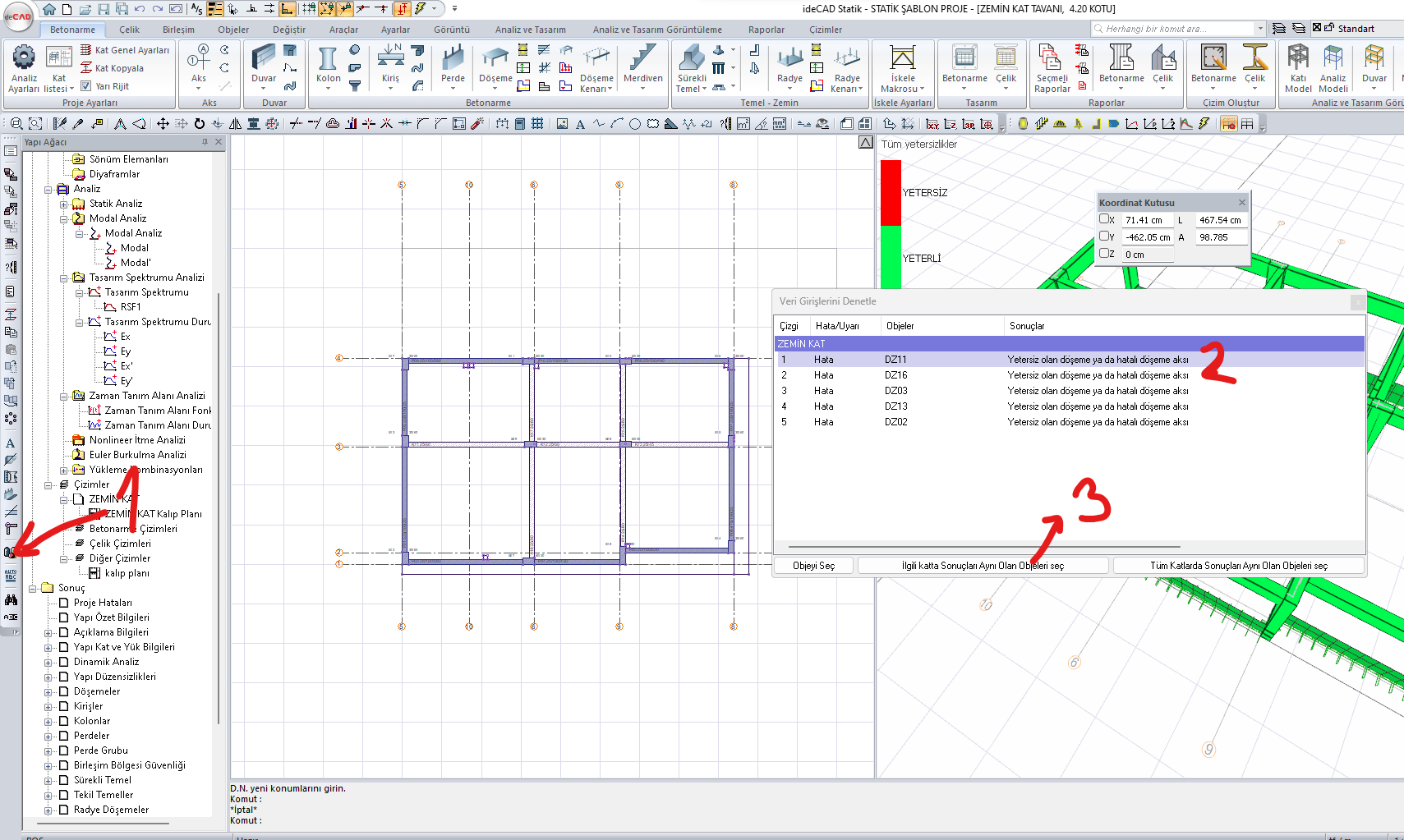1404x840 pixels.
Task: Open the Standart layout dropdown
Action: point(1356,29)
